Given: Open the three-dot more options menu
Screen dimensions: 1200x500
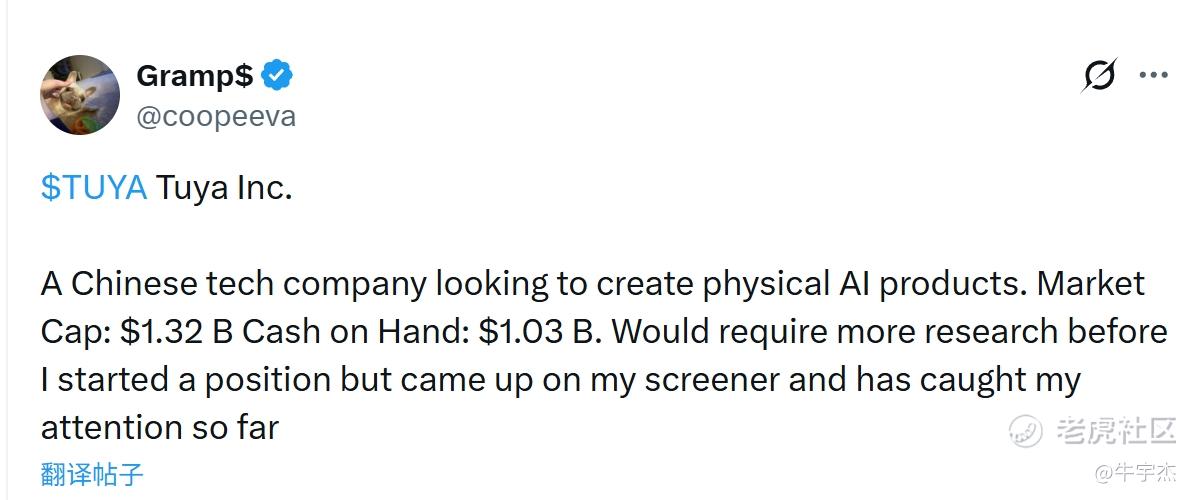Looking at the screenshot, I should [1154, 76].
